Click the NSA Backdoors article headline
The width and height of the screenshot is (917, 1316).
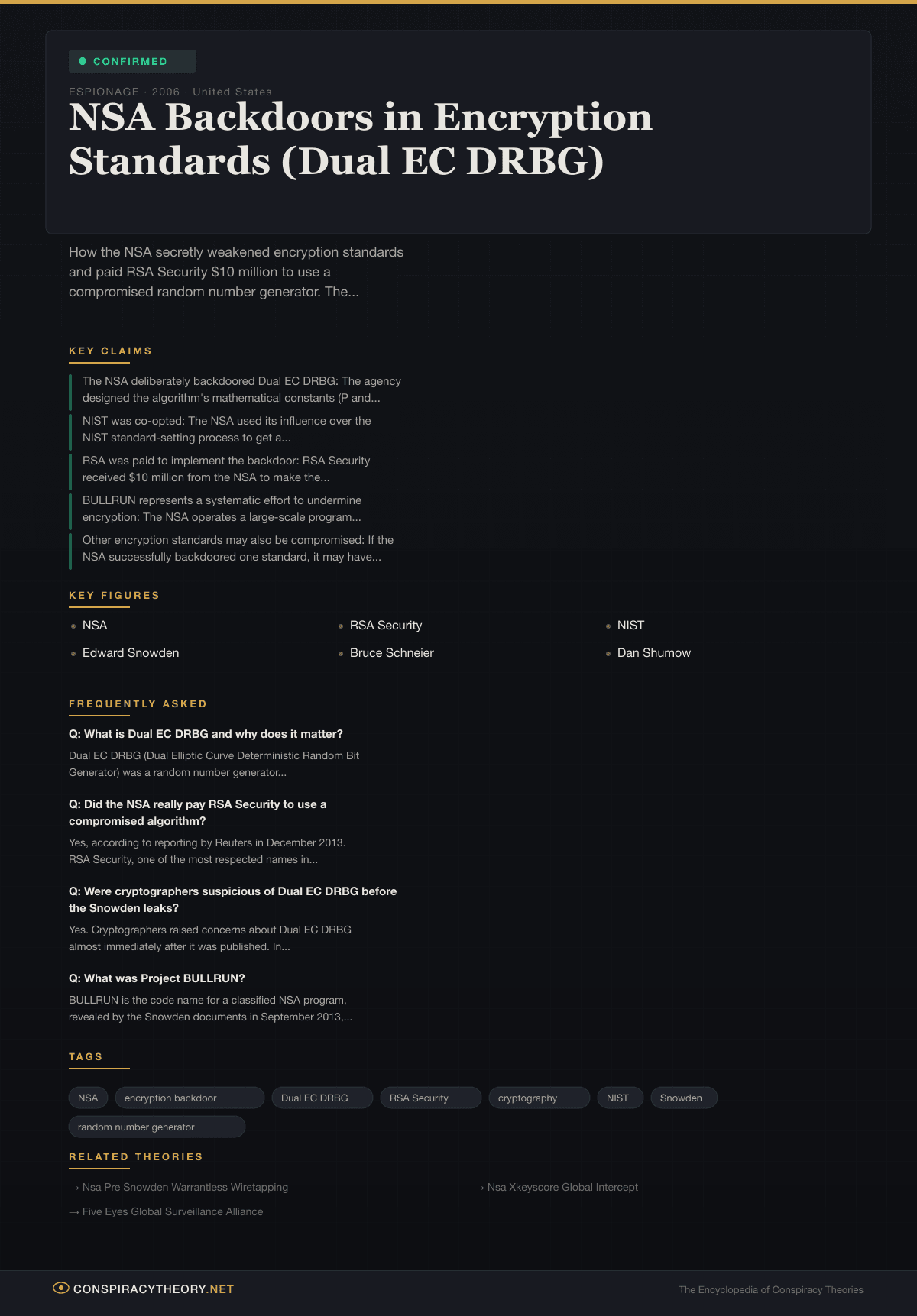coord(360,139)
